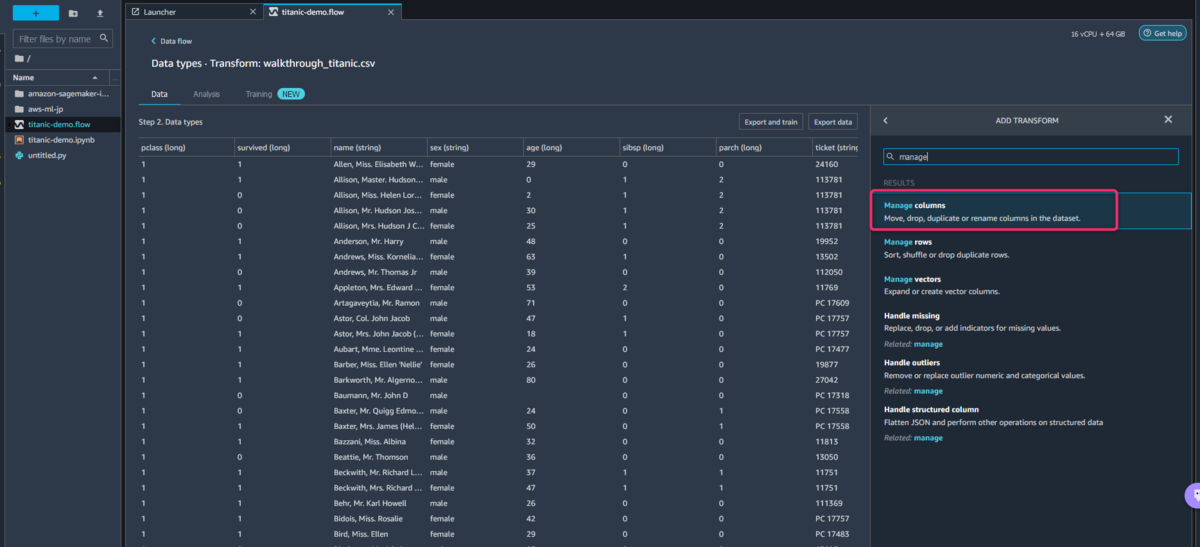
Task: Click the Python icon of untitled.py
Action: tap(19, 155)
